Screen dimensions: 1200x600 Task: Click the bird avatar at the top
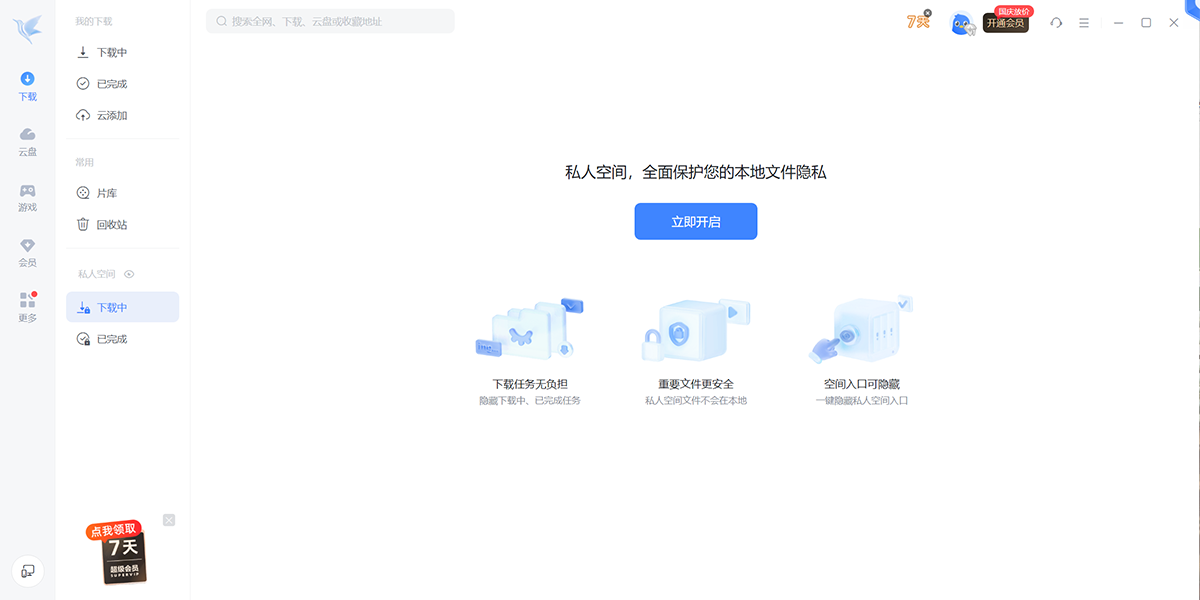[961, 22]
